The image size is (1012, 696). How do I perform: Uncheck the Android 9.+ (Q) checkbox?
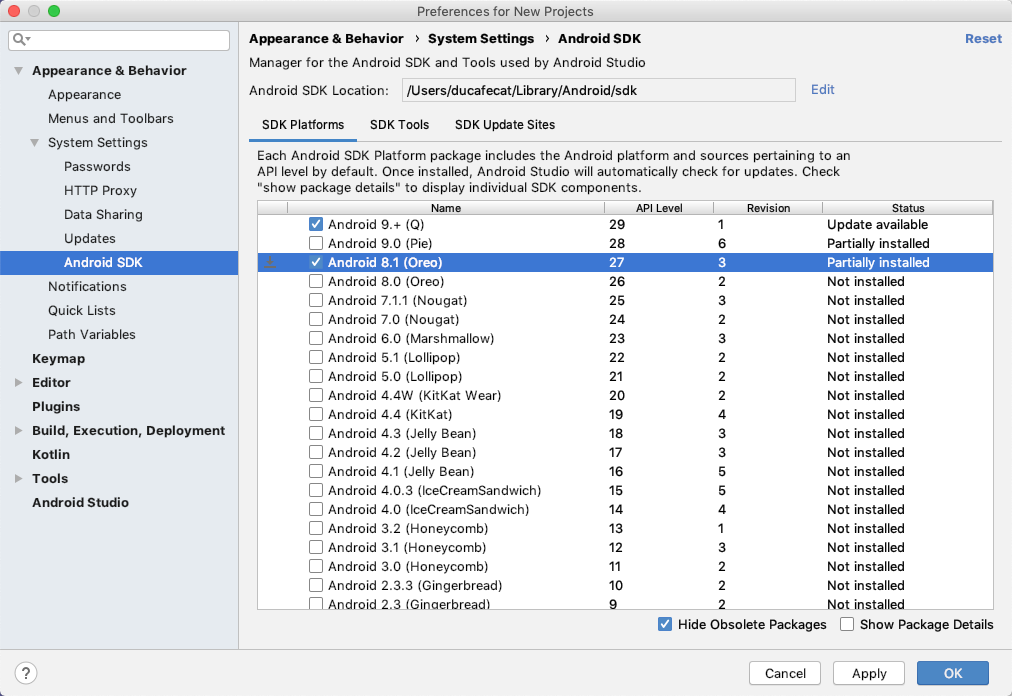tap(316, 225)
